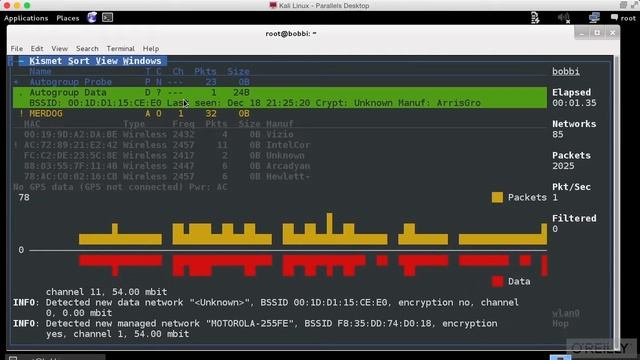Click the muted volume icon

[x=564, y=18]
